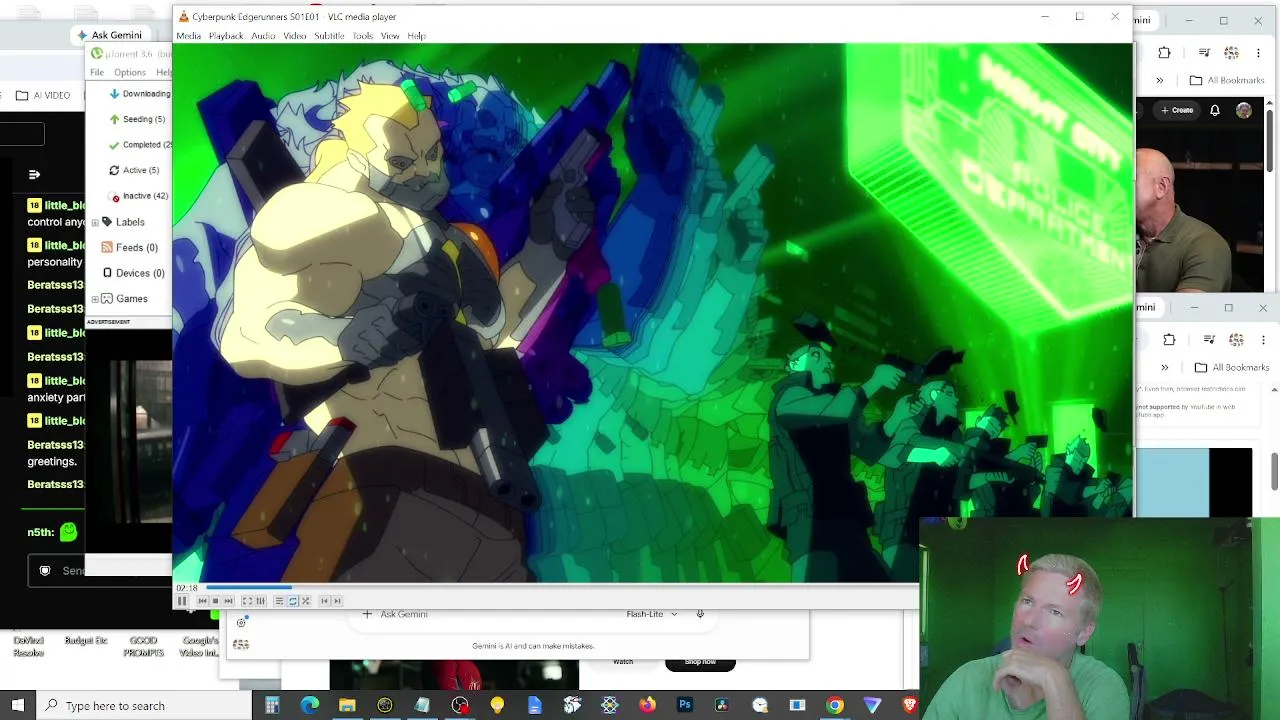
Task: Go to previous media in VLC
Action: [x=202, y=601]
